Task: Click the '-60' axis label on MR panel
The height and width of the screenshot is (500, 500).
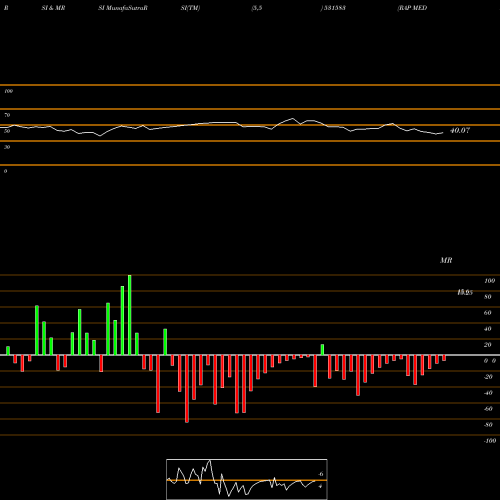Action: (488, 409)
